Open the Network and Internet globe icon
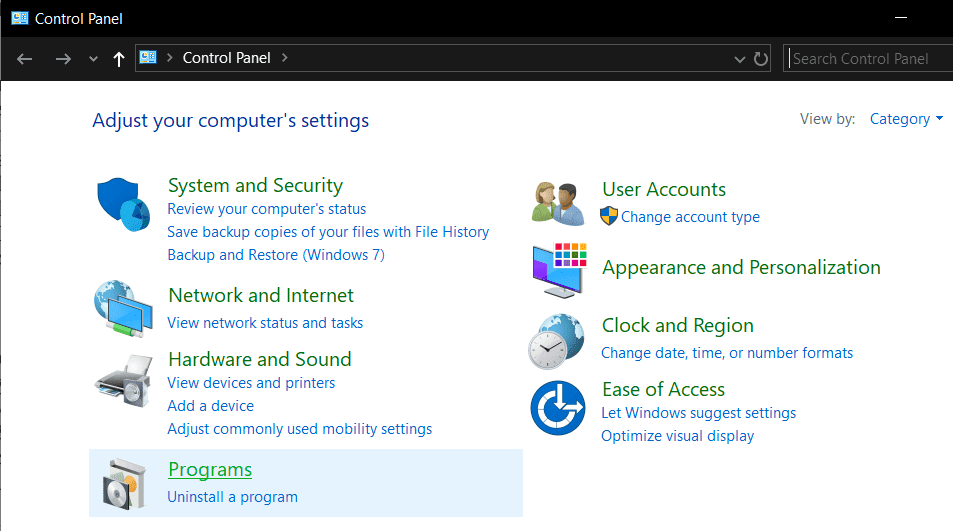953x531 pixels. click(x=123, y=309)
